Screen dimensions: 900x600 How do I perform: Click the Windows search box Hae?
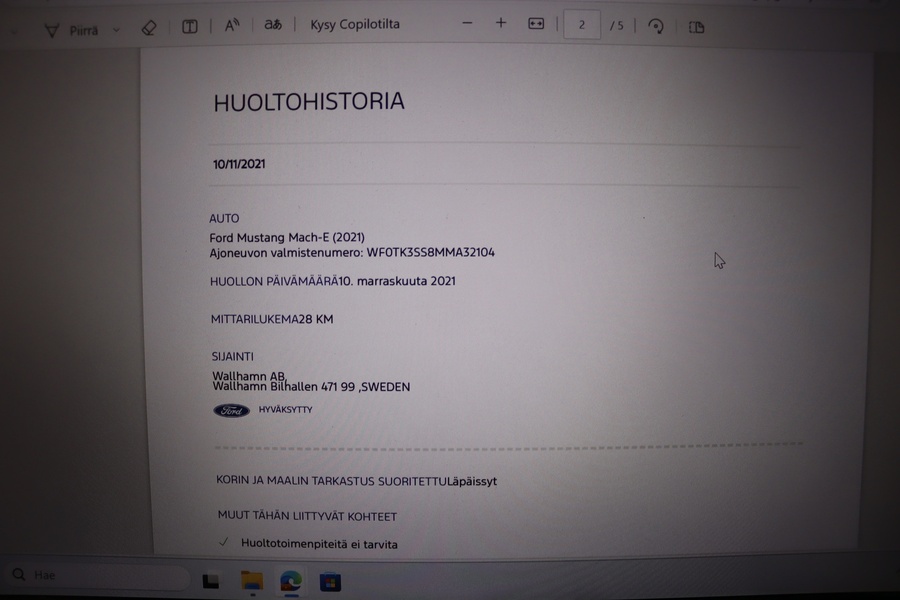[95, 576]
